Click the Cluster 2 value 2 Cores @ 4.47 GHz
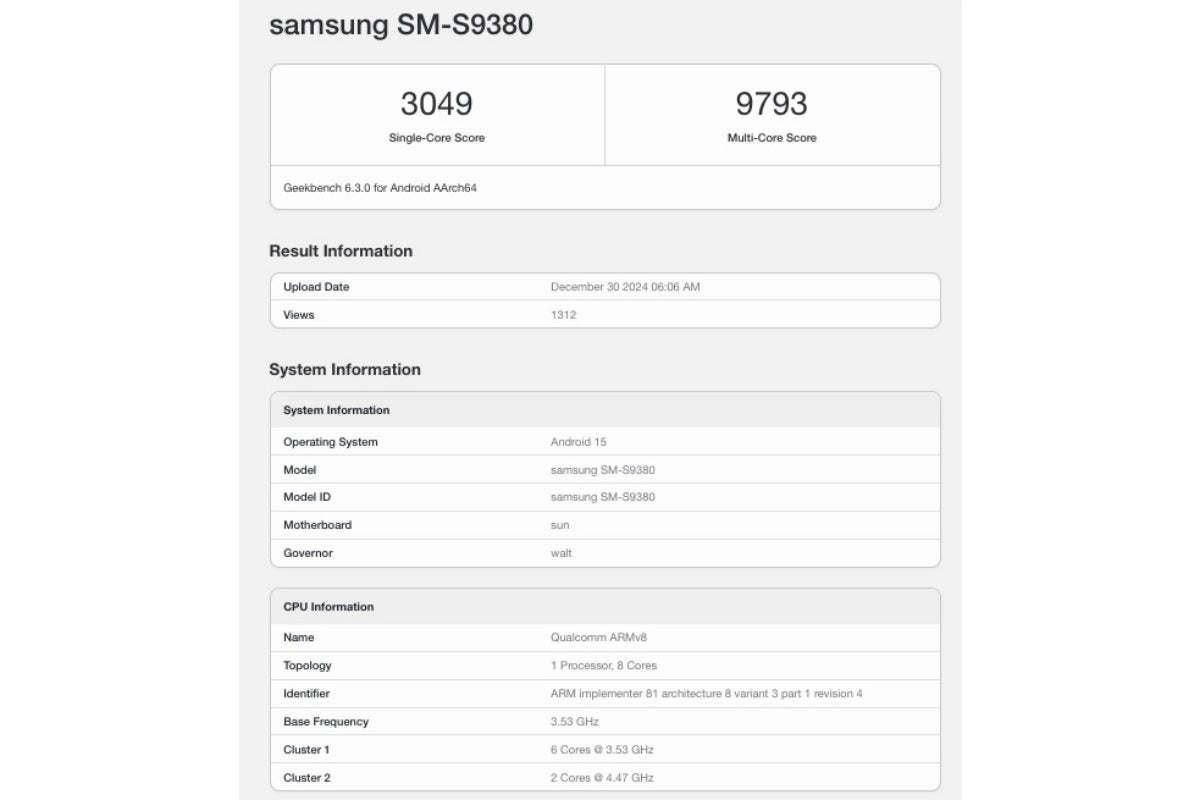The height and width of the screenshot is (800, 1200). 602,777
